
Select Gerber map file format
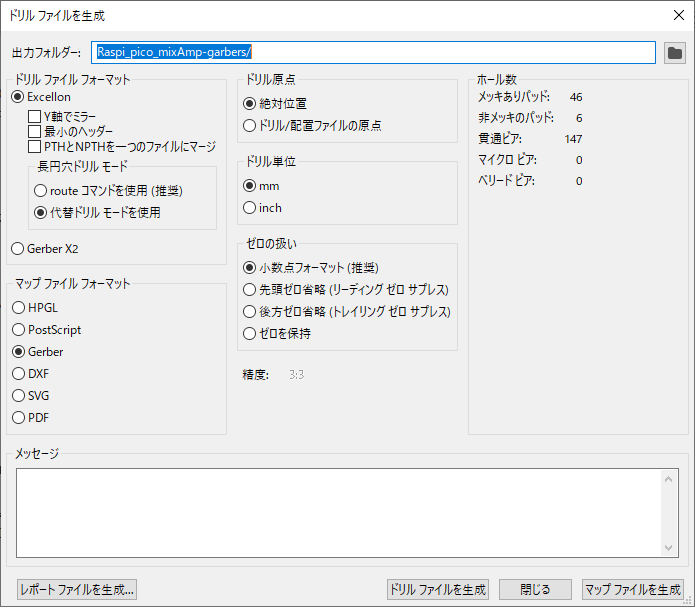click(x=38, y=352)
